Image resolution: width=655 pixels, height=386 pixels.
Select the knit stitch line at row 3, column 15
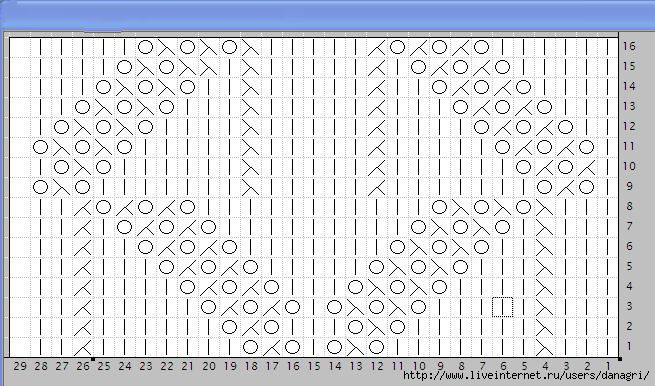313,307
